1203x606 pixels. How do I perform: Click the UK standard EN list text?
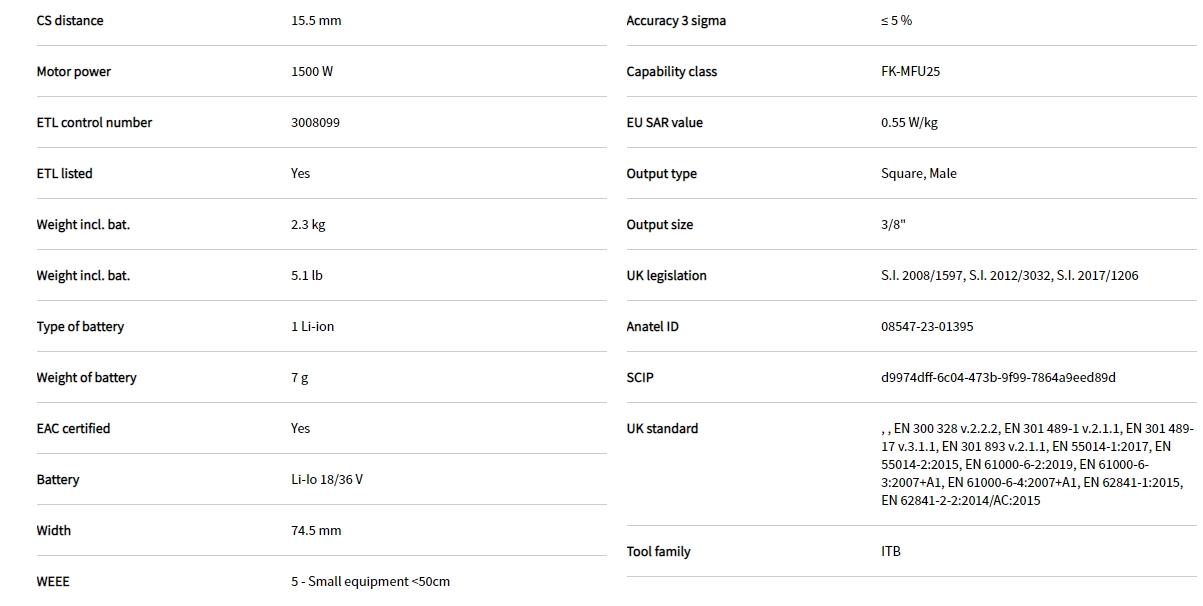(1036, 464)
